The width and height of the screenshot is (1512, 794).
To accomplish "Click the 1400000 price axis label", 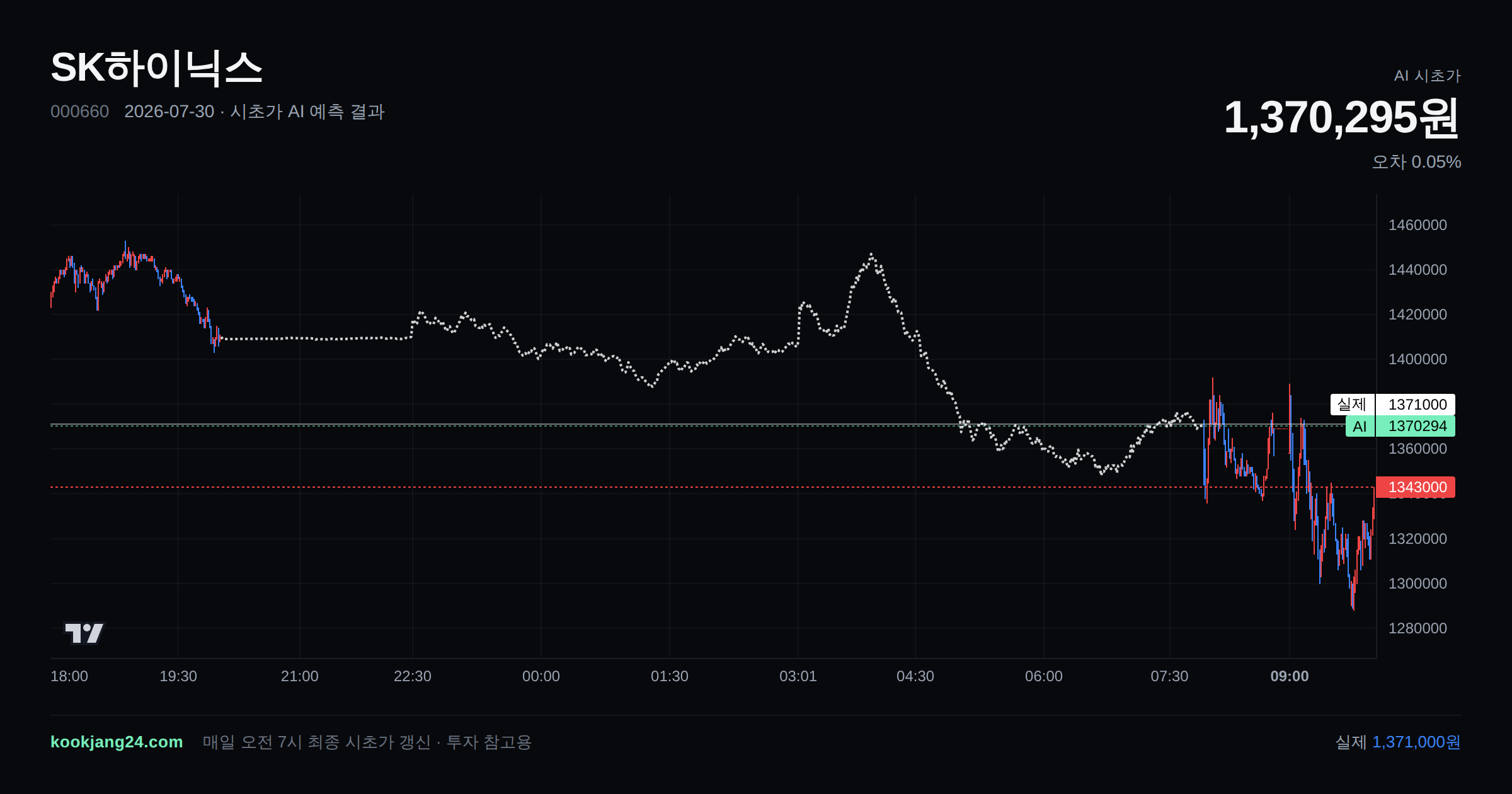I will pos(1417,359).
